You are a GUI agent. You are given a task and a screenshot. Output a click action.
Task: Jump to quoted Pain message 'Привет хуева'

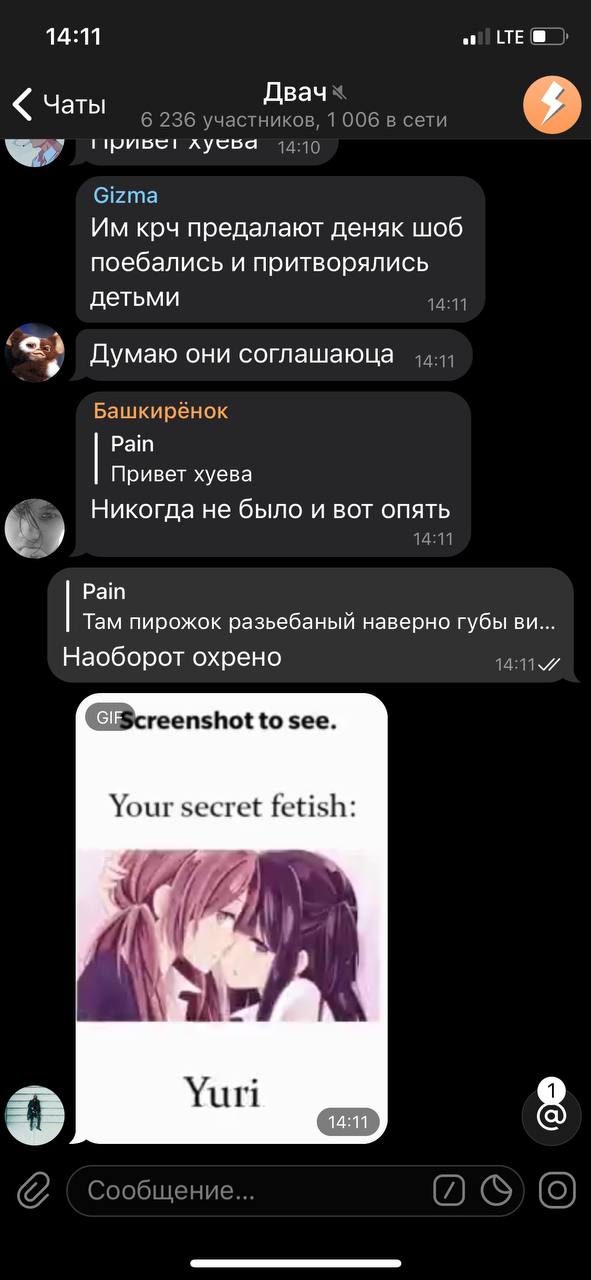tap(180, 458)
